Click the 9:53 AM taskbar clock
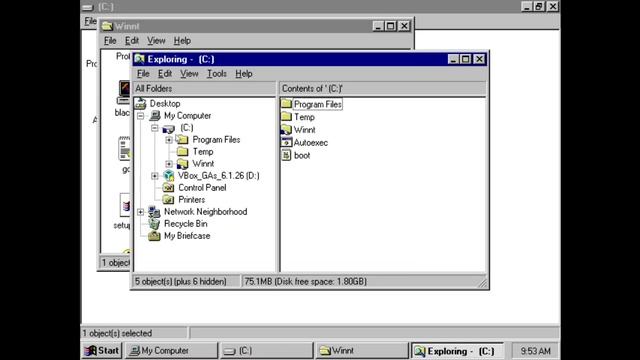This screenshot has height=360, width=640. coord(535,351)
